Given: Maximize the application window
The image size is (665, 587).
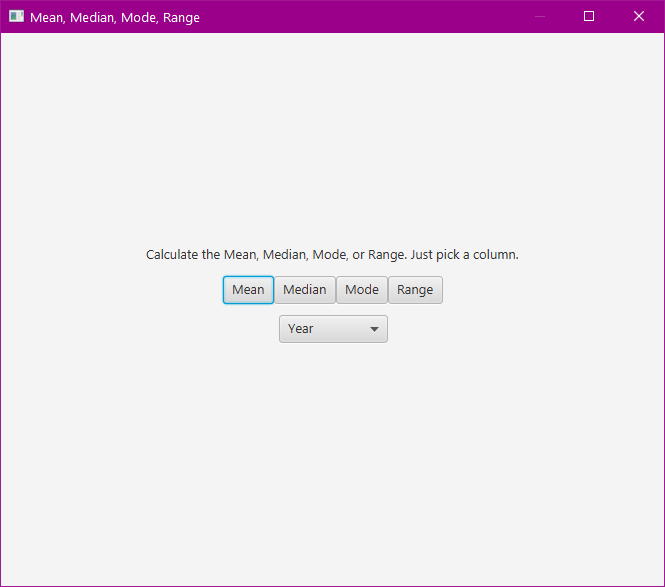Looking at the screenshot, I should pos(589,17).
